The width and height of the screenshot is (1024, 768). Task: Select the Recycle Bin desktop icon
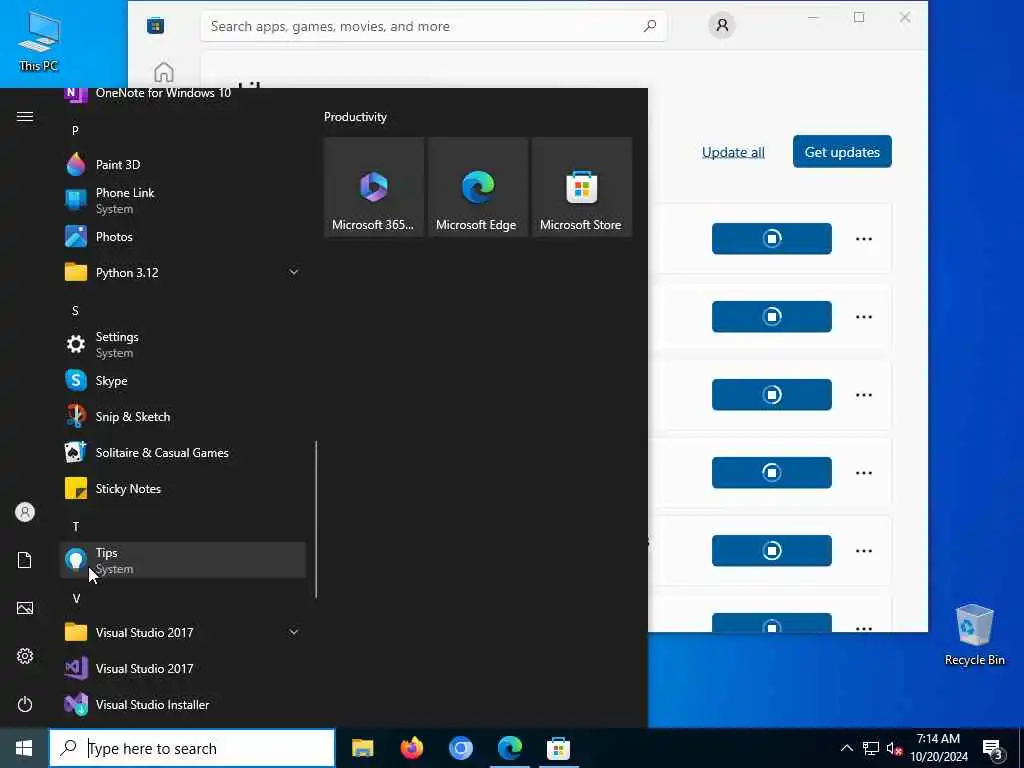coord(974,635)
